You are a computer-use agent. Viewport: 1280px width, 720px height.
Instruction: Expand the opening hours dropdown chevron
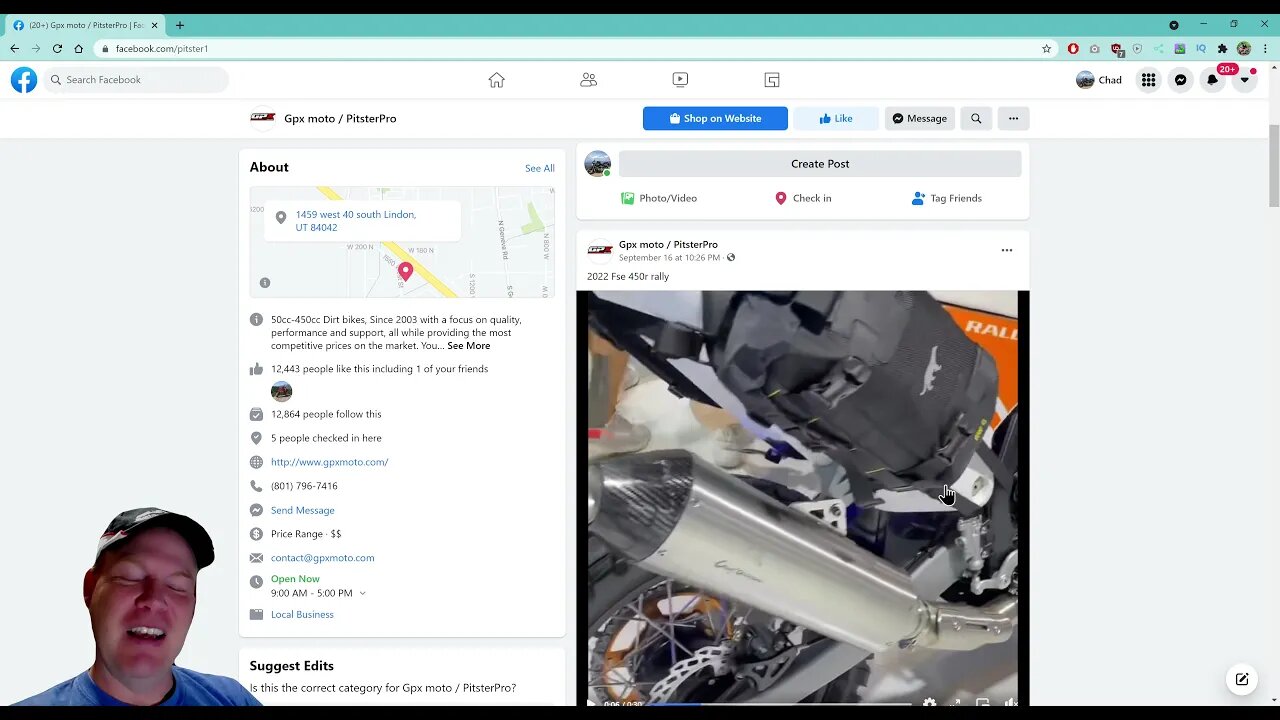coord(362,593)
